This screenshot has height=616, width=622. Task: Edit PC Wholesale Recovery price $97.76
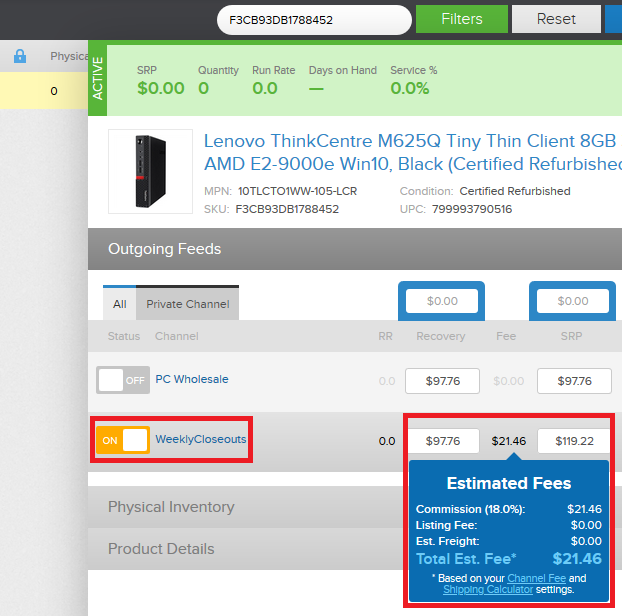click(442, 381)
